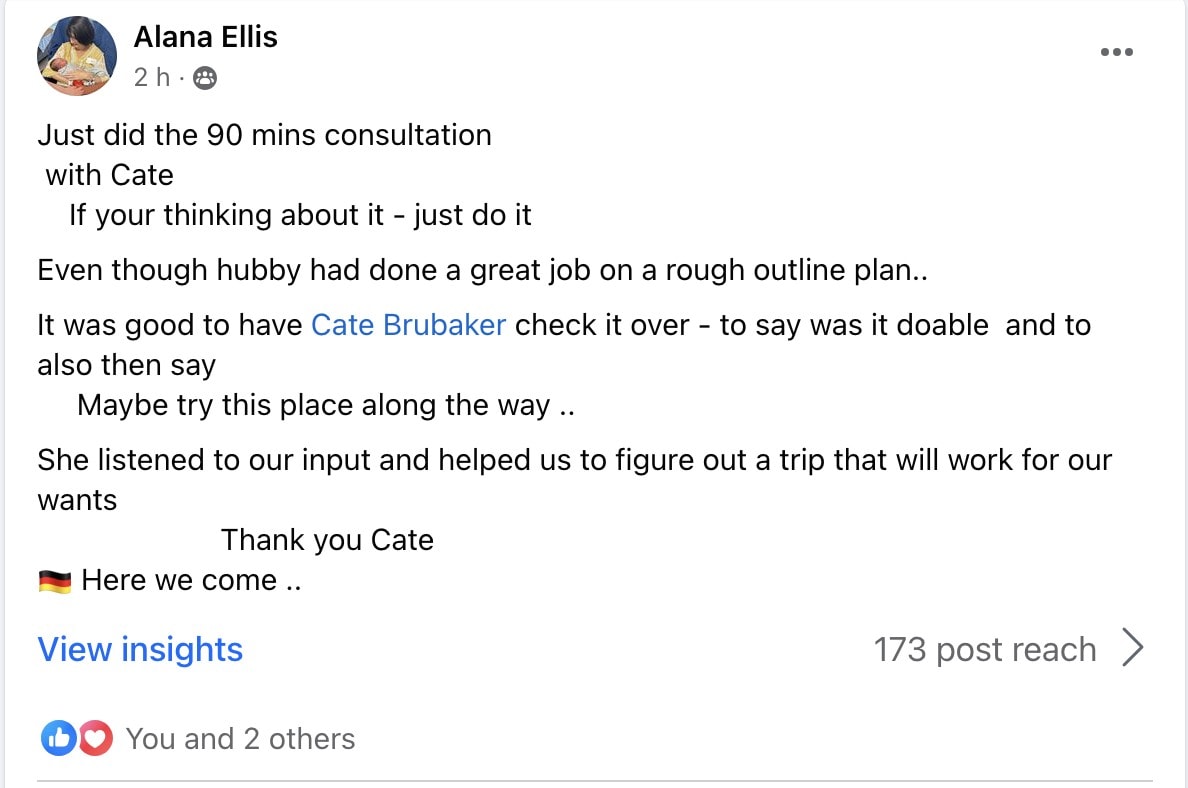Open the Alana Ellis author name

(x=205, y=37)
